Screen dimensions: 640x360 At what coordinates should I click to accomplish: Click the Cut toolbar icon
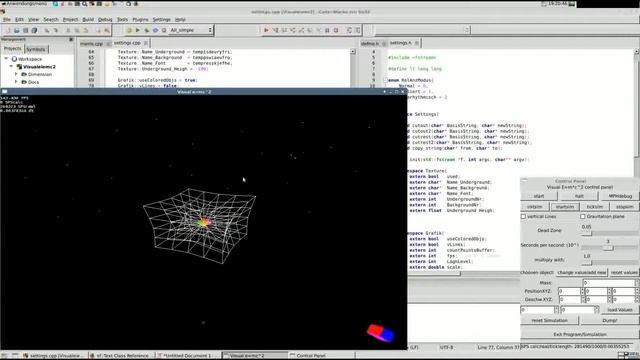point(68,30)
